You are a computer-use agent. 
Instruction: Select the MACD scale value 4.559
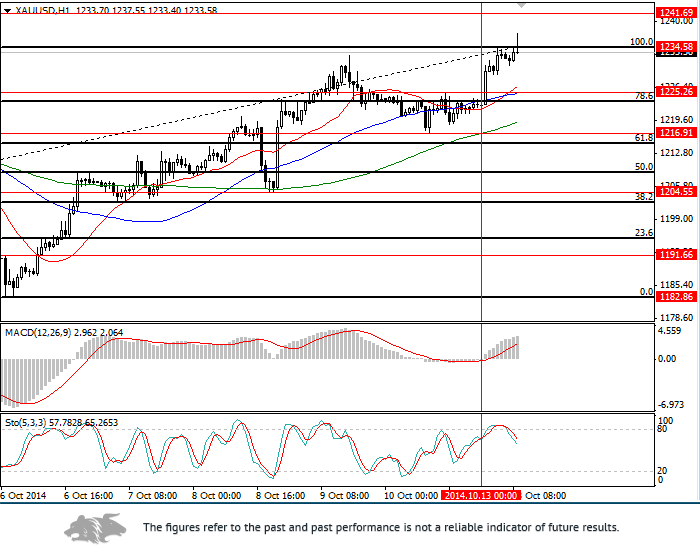(x=670, y=331)
